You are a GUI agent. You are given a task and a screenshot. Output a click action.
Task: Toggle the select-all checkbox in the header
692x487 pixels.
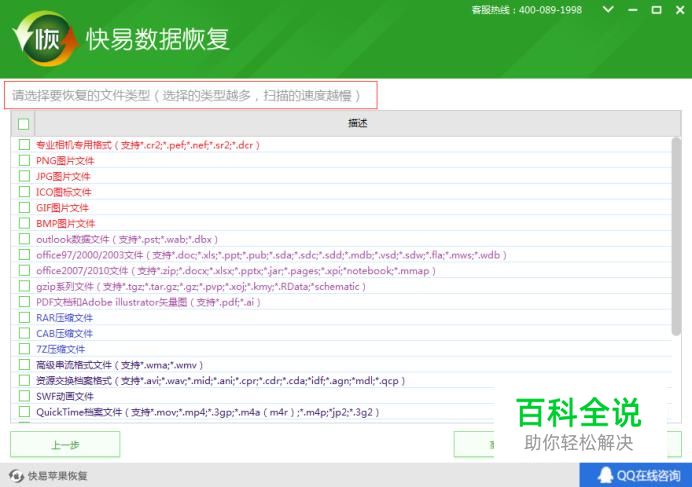[23, 124]
